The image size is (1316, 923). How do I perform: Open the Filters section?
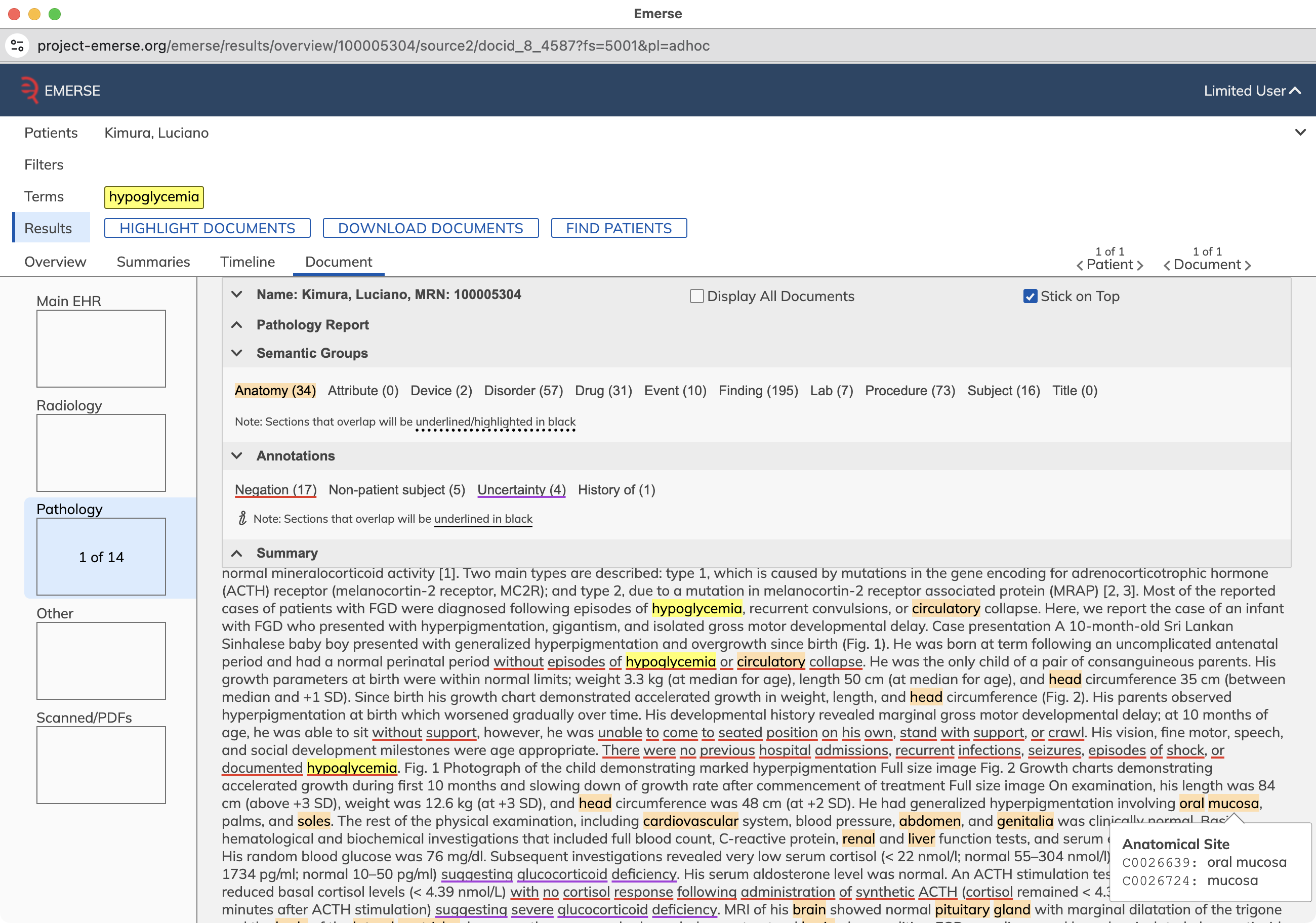tap(44, 164)
